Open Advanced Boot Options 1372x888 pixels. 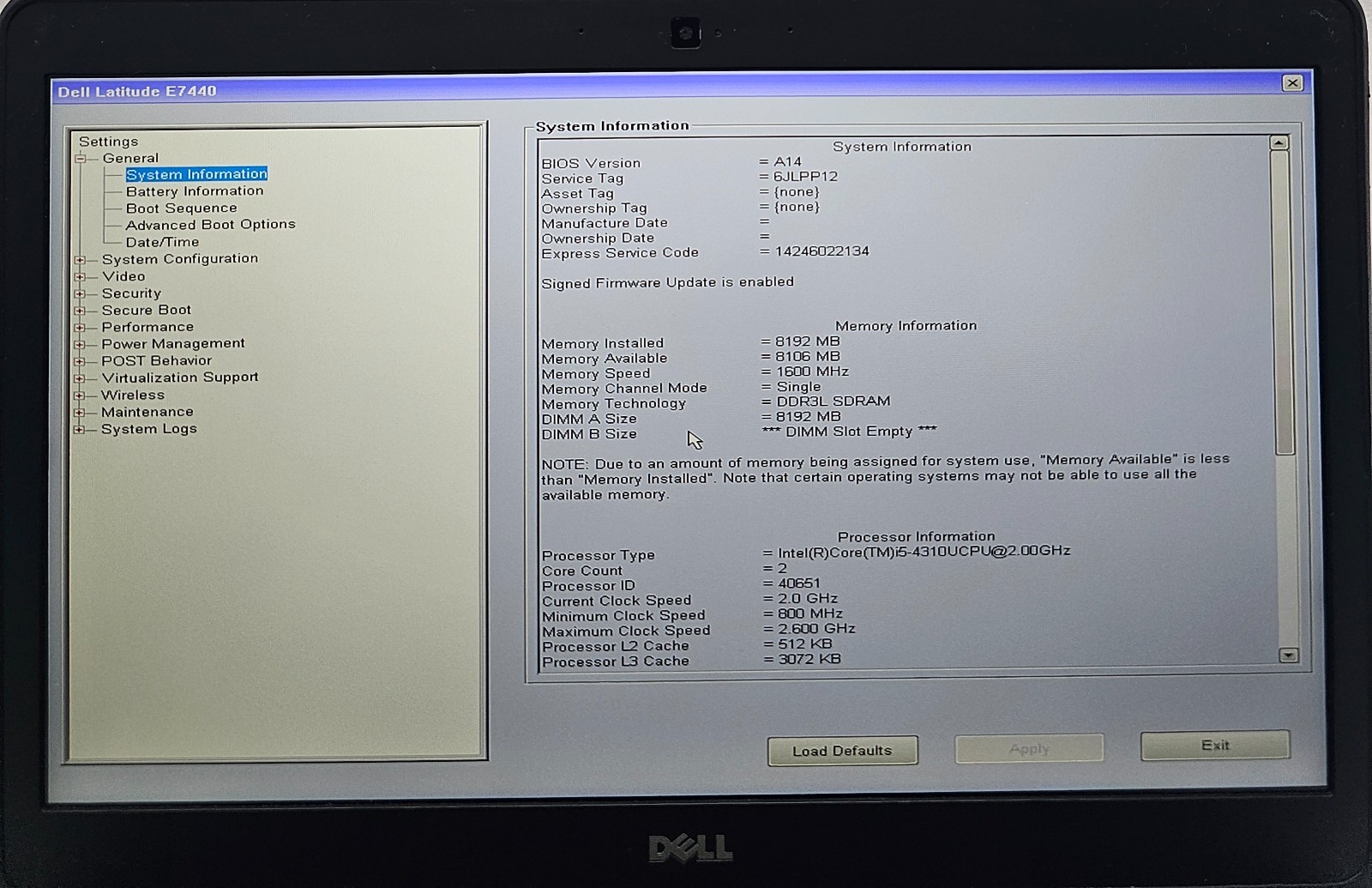pyautogui.click(x=210, y=225)
